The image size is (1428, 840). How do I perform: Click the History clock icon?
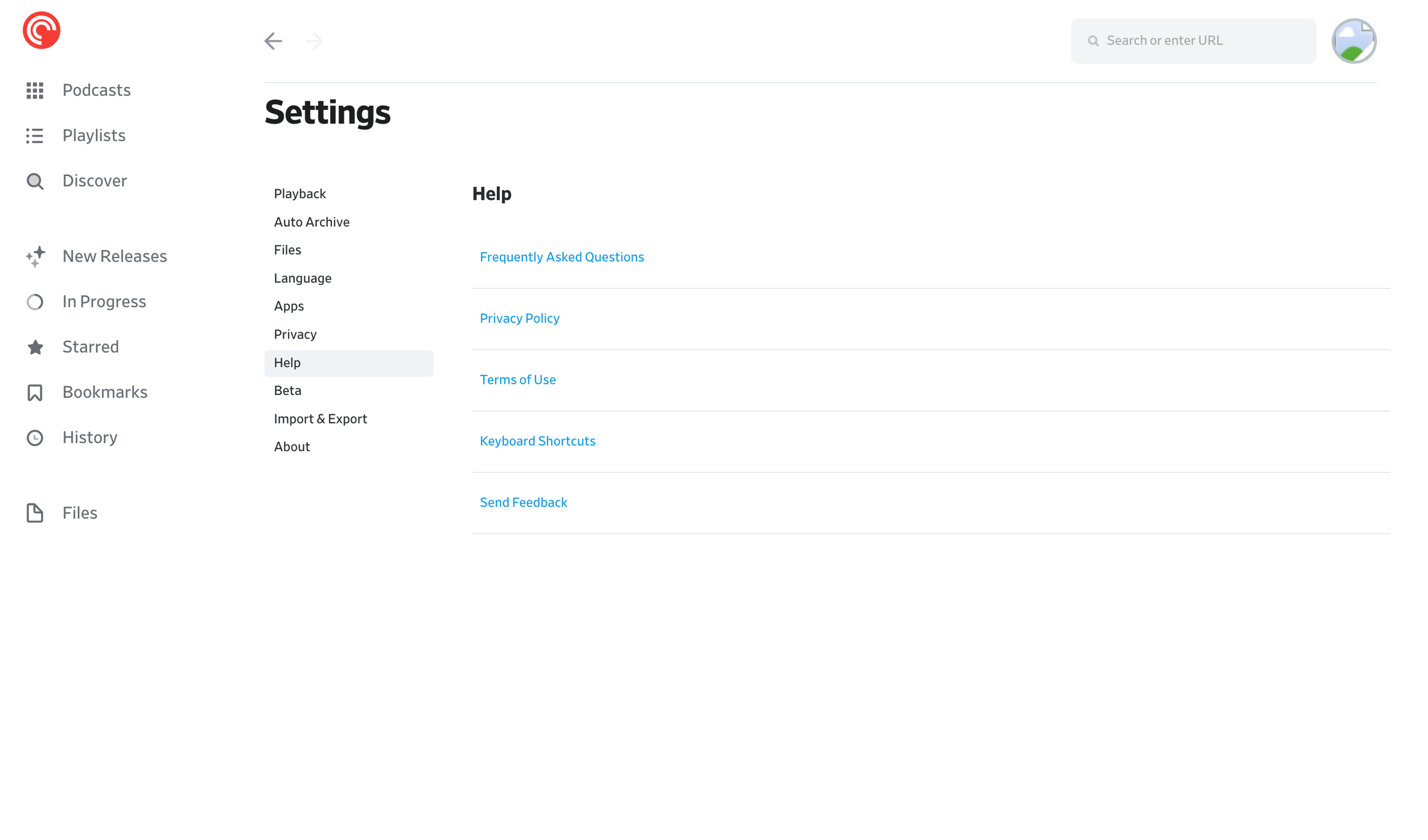pos(35,438)
